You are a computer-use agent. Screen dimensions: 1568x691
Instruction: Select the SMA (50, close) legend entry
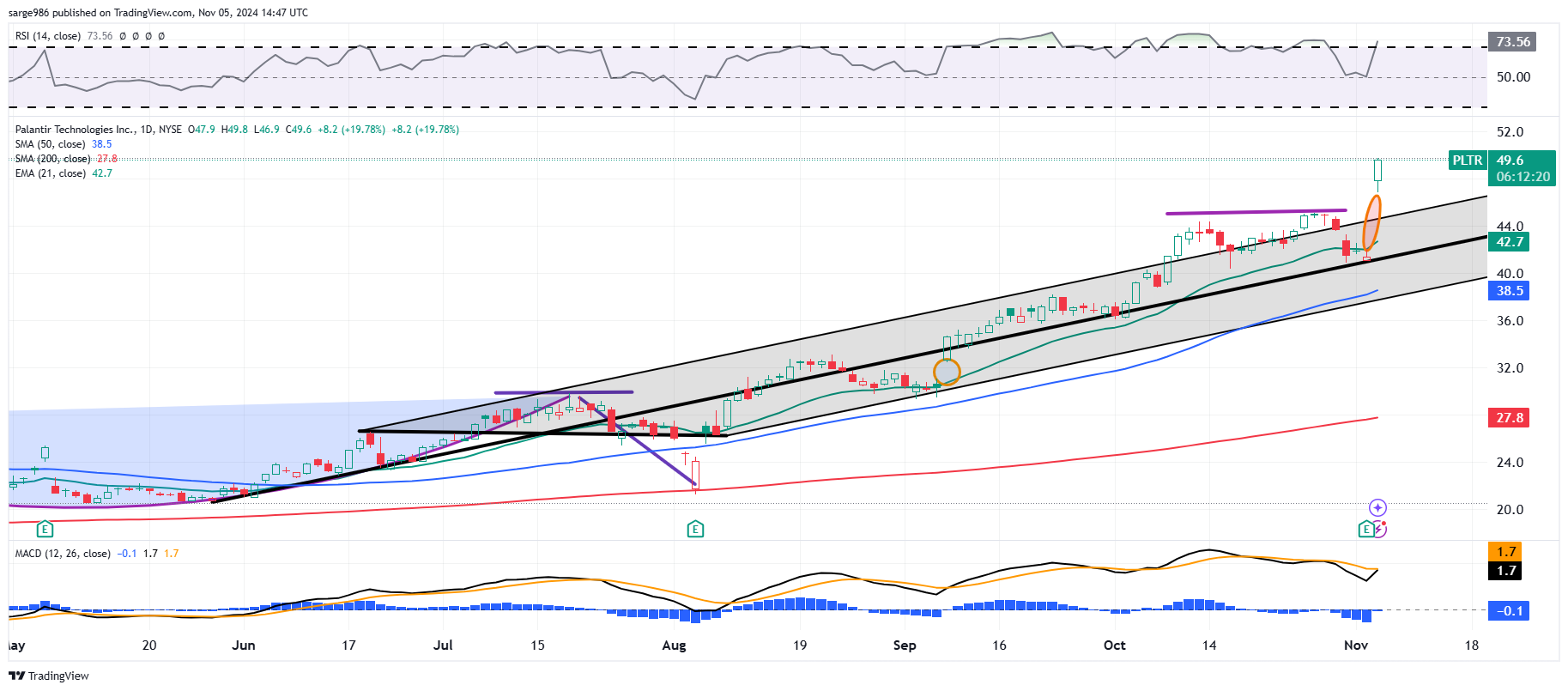tap(50, 144)
